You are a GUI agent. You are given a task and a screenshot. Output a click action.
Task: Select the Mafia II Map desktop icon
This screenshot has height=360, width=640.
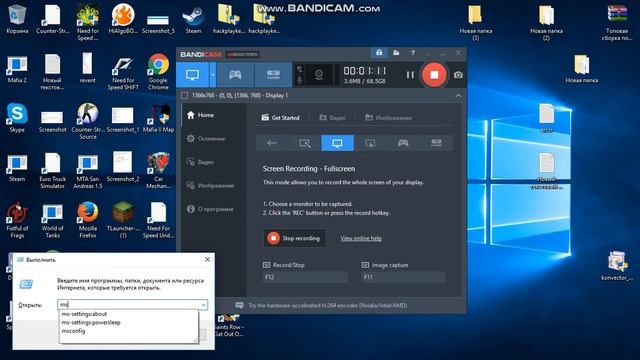(158, 118)
